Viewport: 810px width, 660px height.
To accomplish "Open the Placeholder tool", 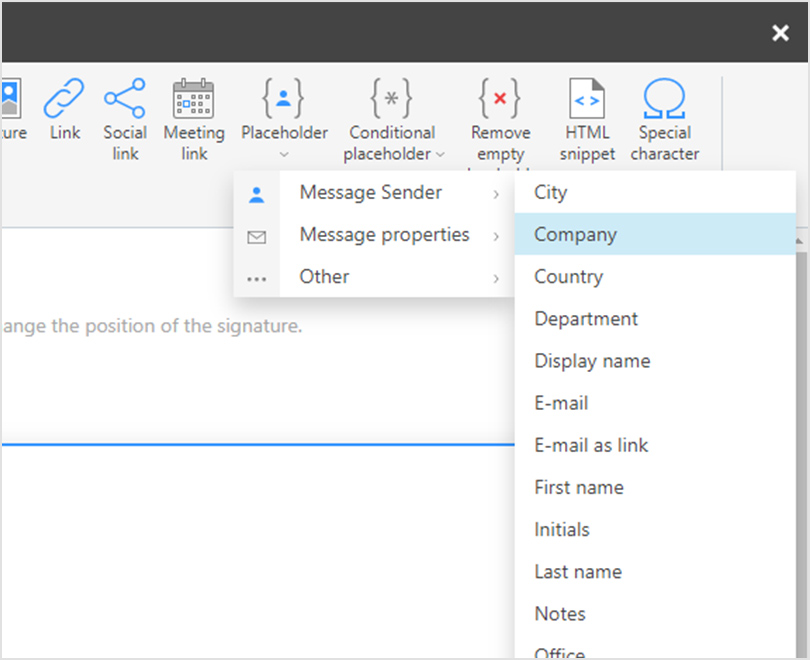I will [284, 100].
